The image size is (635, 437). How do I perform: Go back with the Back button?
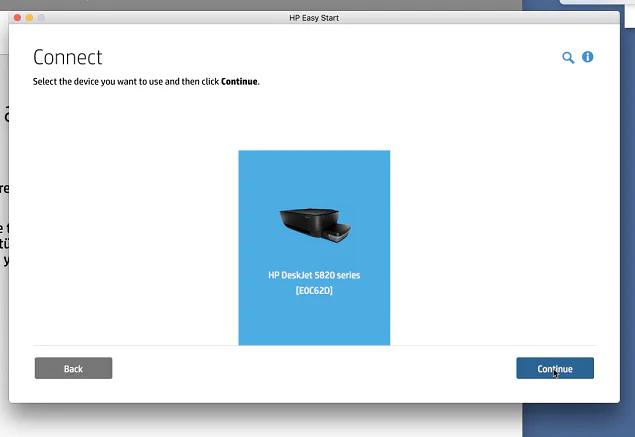coord(73,368)
